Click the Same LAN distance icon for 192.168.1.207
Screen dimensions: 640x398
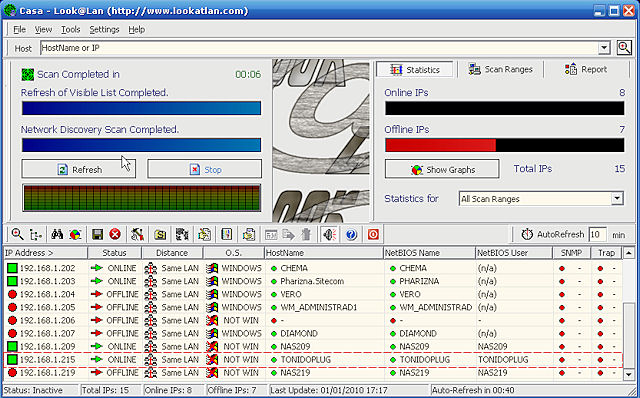point(151,334)
